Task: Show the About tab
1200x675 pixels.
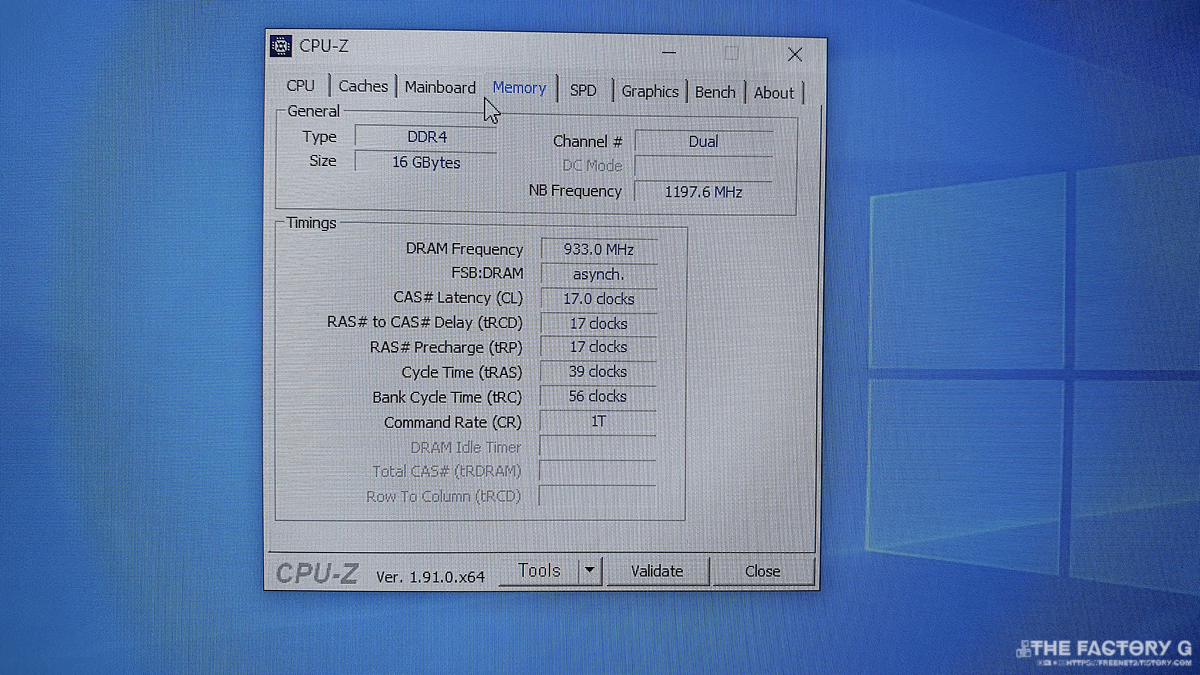Action: [x=774, y=93]
